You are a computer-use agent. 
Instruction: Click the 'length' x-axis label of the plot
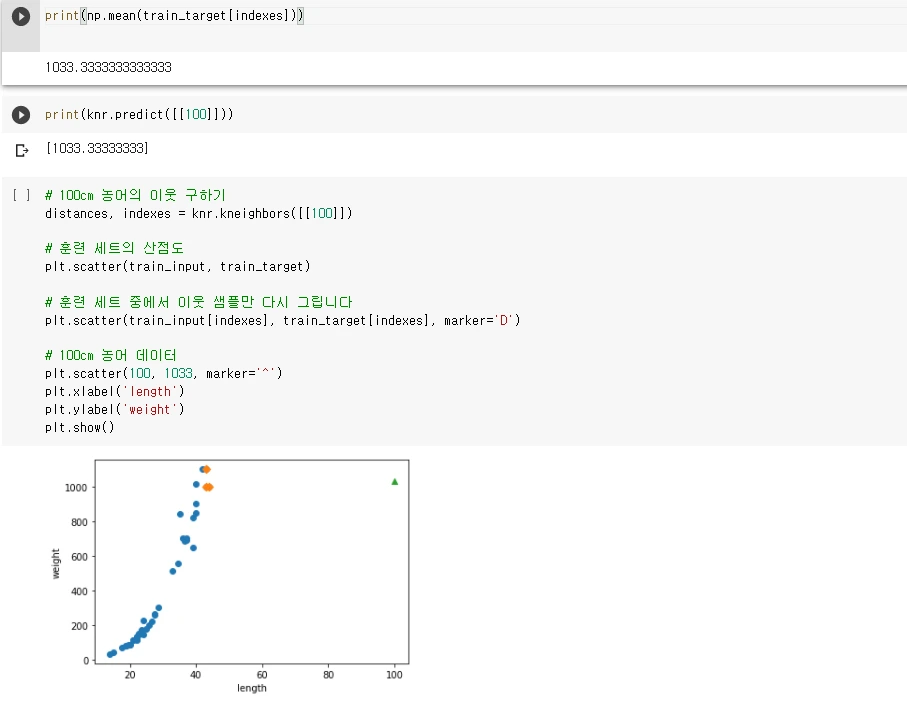(x=252, y=688)
